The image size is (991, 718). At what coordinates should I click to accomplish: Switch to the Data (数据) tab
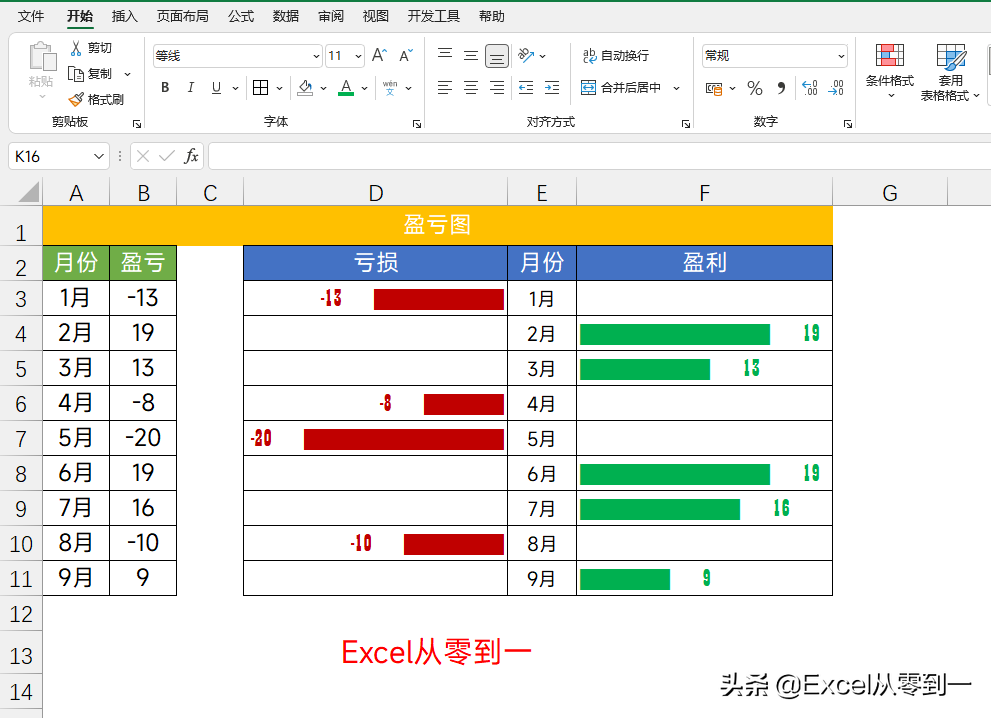coord(286,16)
